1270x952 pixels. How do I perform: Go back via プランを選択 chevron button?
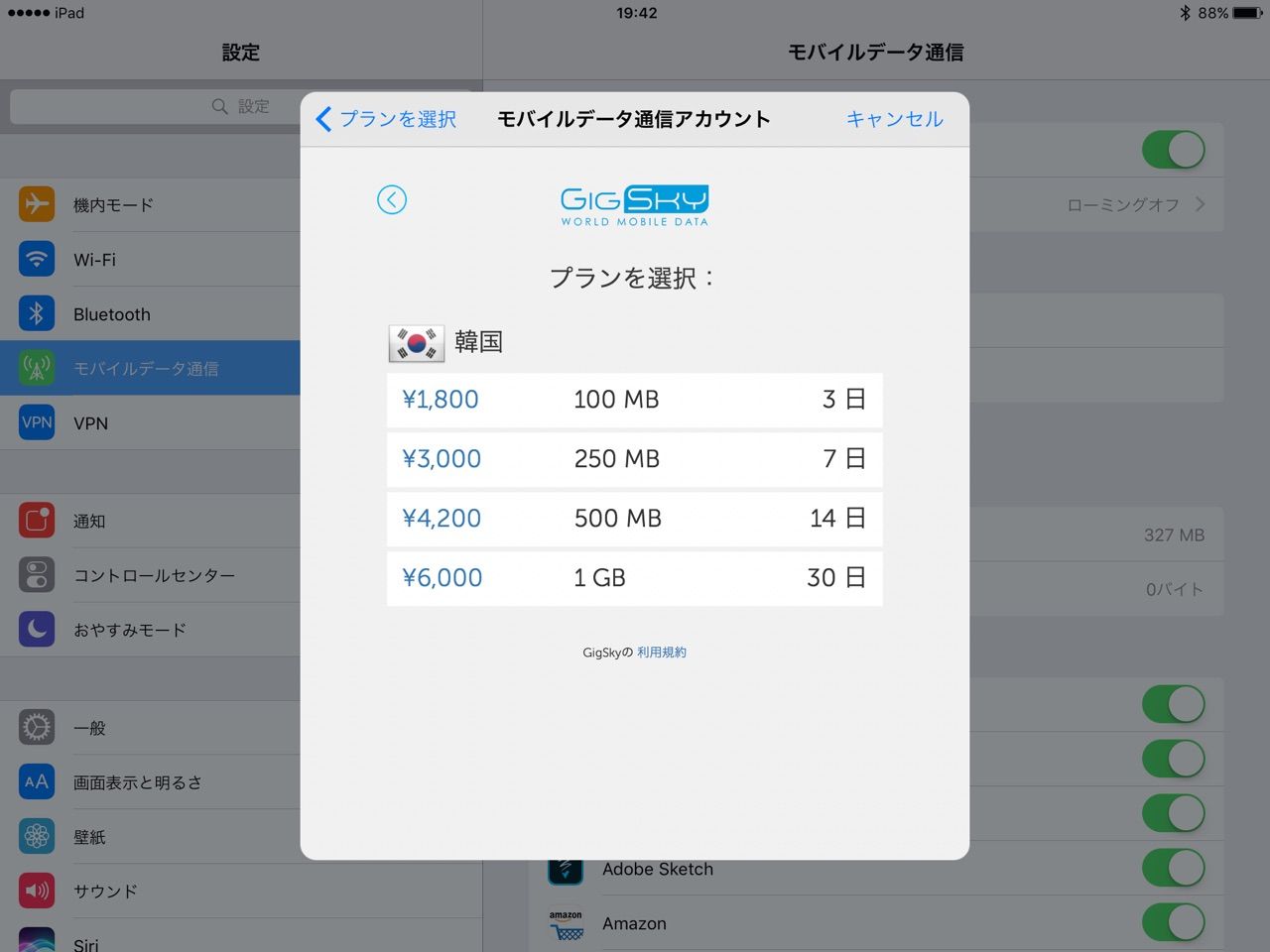[x=386, y=119]
